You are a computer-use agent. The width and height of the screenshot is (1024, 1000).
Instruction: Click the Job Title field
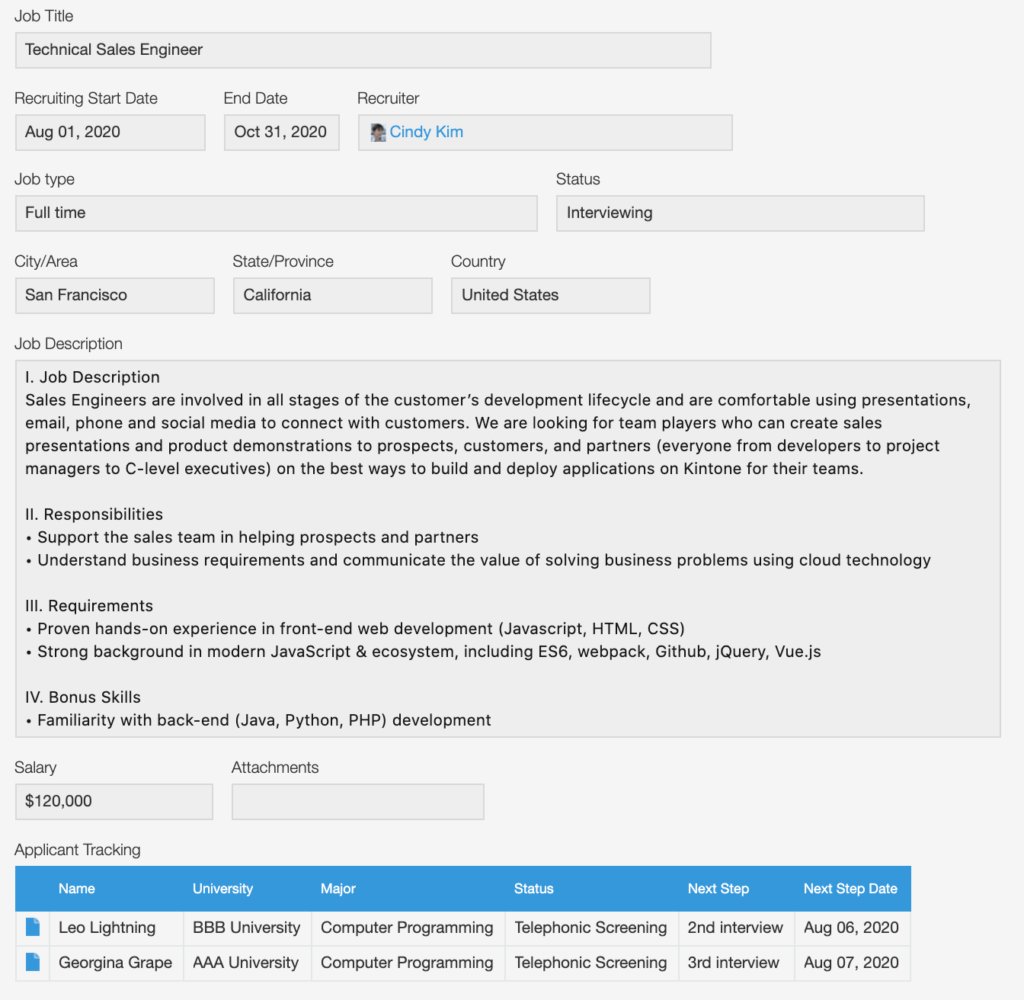[x=363, y=50]
